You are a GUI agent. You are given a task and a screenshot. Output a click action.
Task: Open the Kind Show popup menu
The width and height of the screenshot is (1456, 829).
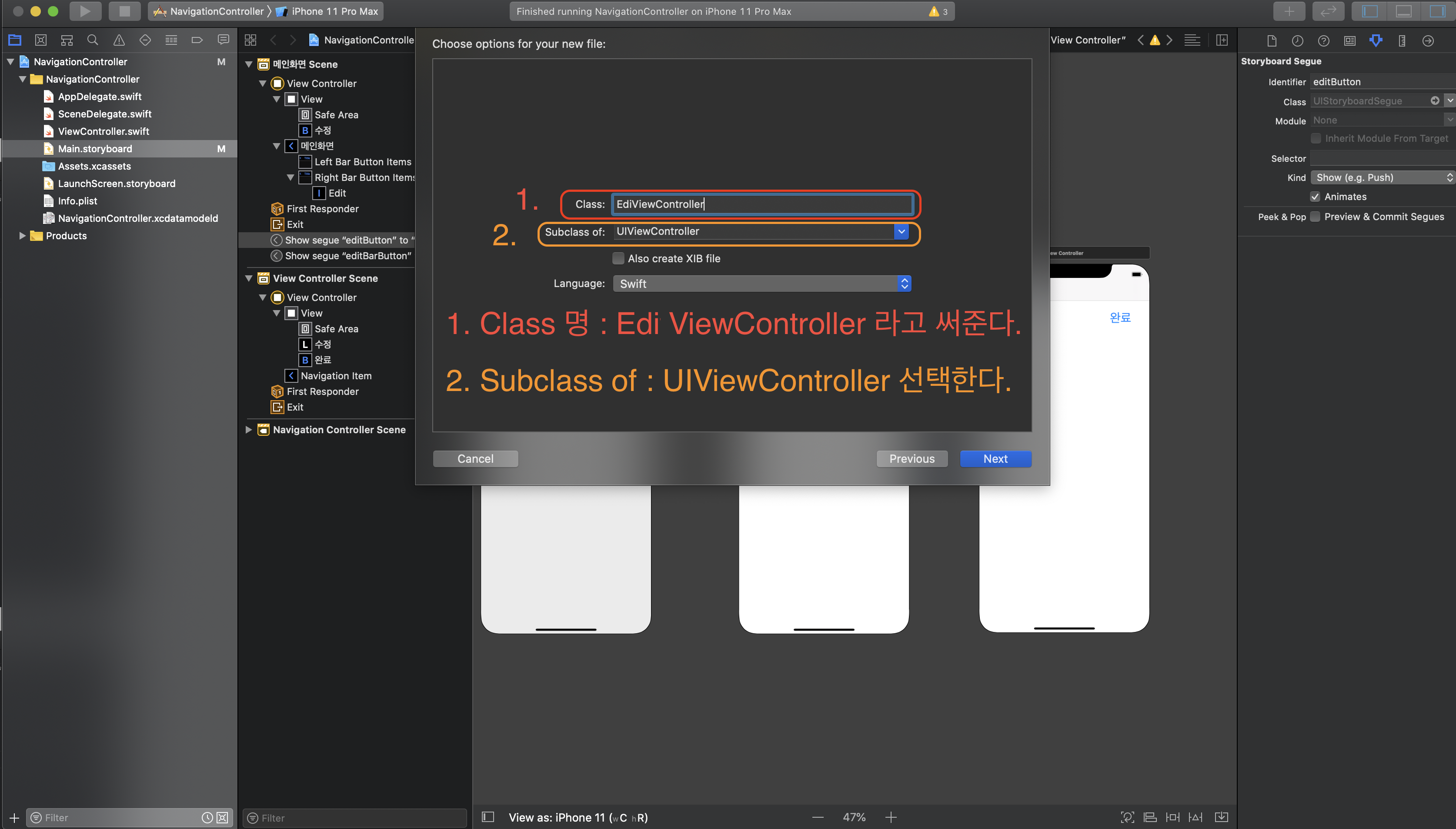(1382, 177)
